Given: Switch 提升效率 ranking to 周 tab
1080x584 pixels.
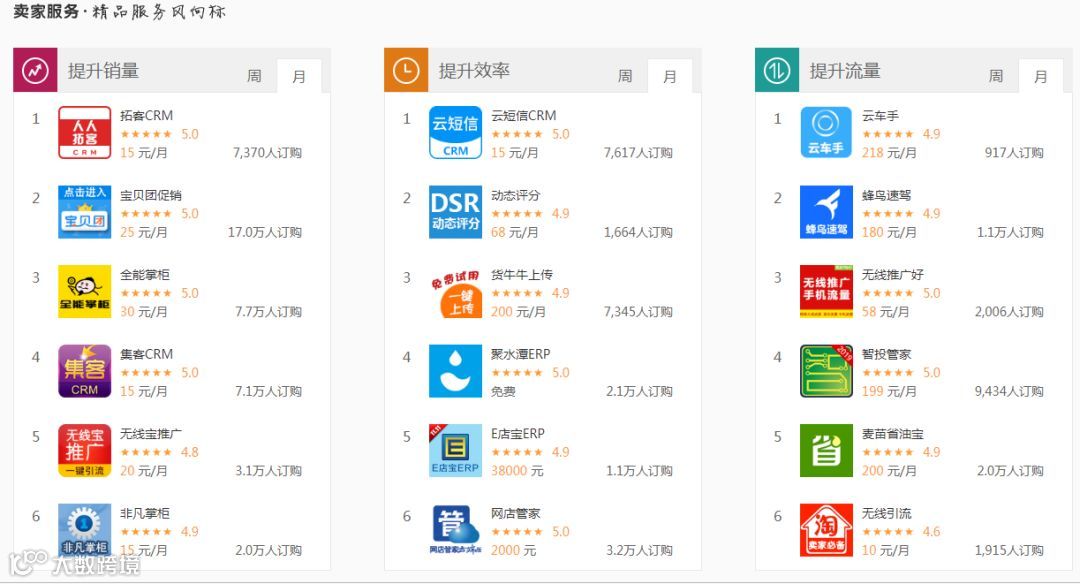Looking at the screenshot, I should click(x=625, y=76).
